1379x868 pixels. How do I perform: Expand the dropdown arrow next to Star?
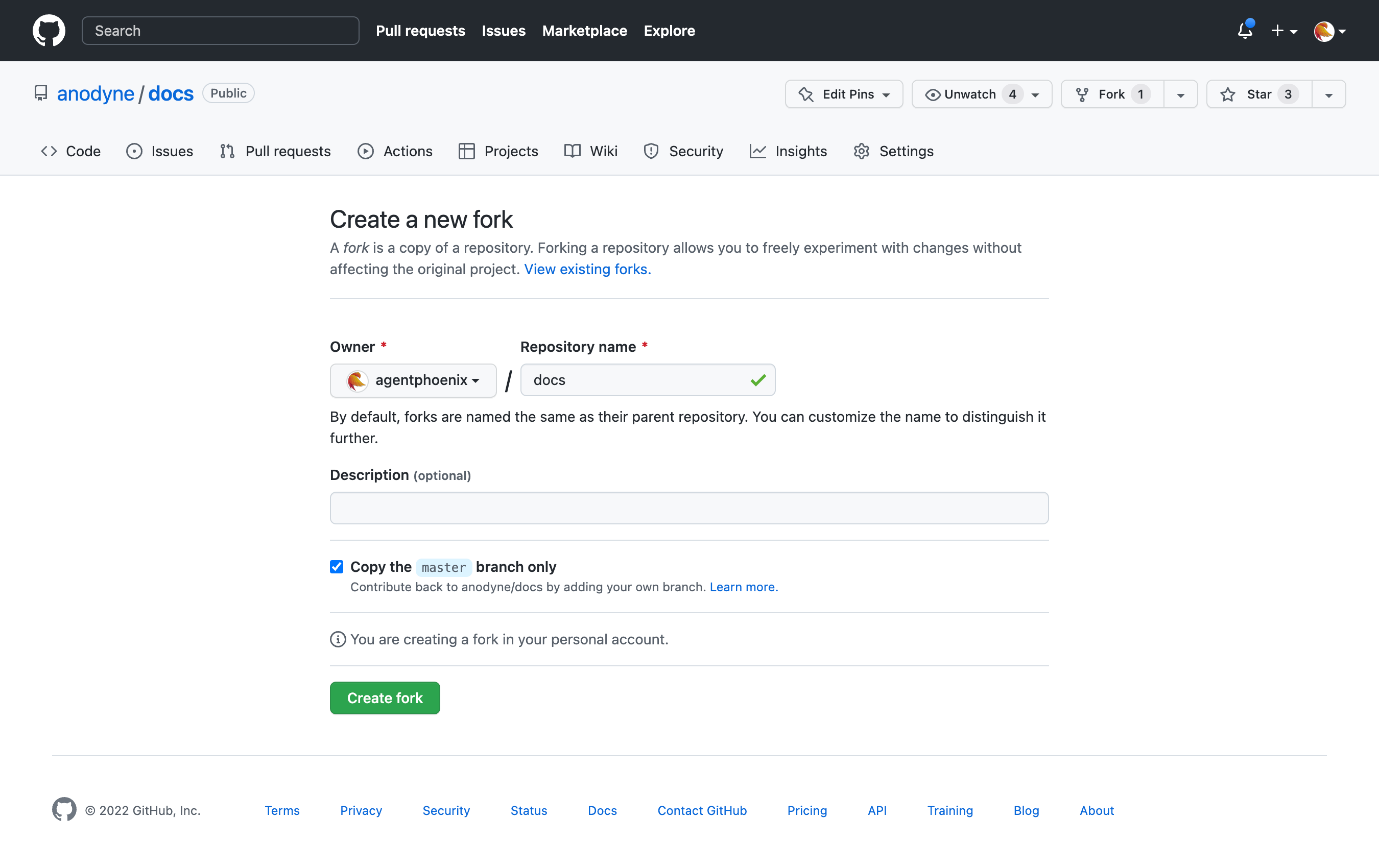point(1328,94)
